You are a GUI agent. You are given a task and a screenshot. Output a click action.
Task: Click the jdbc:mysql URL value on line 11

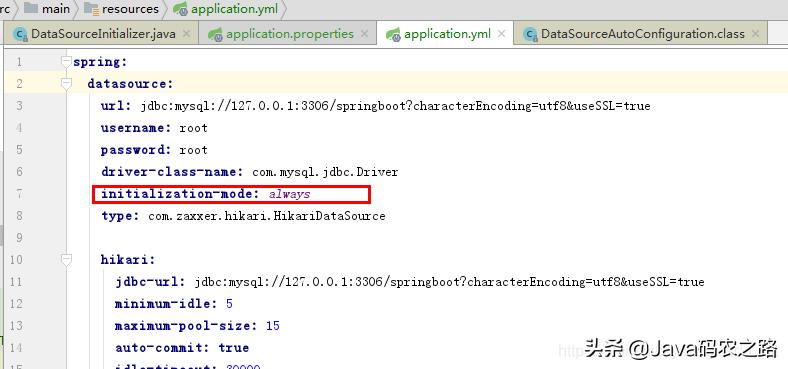[449, 282]
